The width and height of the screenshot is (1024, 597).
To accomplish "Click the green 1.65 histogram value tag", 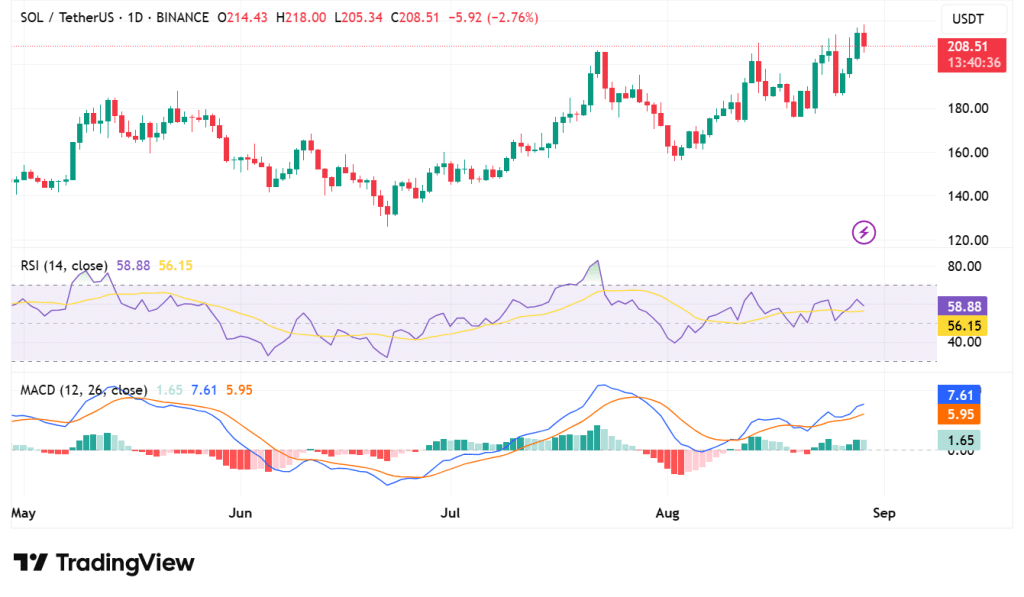I will pyautogui.click(x=963, y=440).
